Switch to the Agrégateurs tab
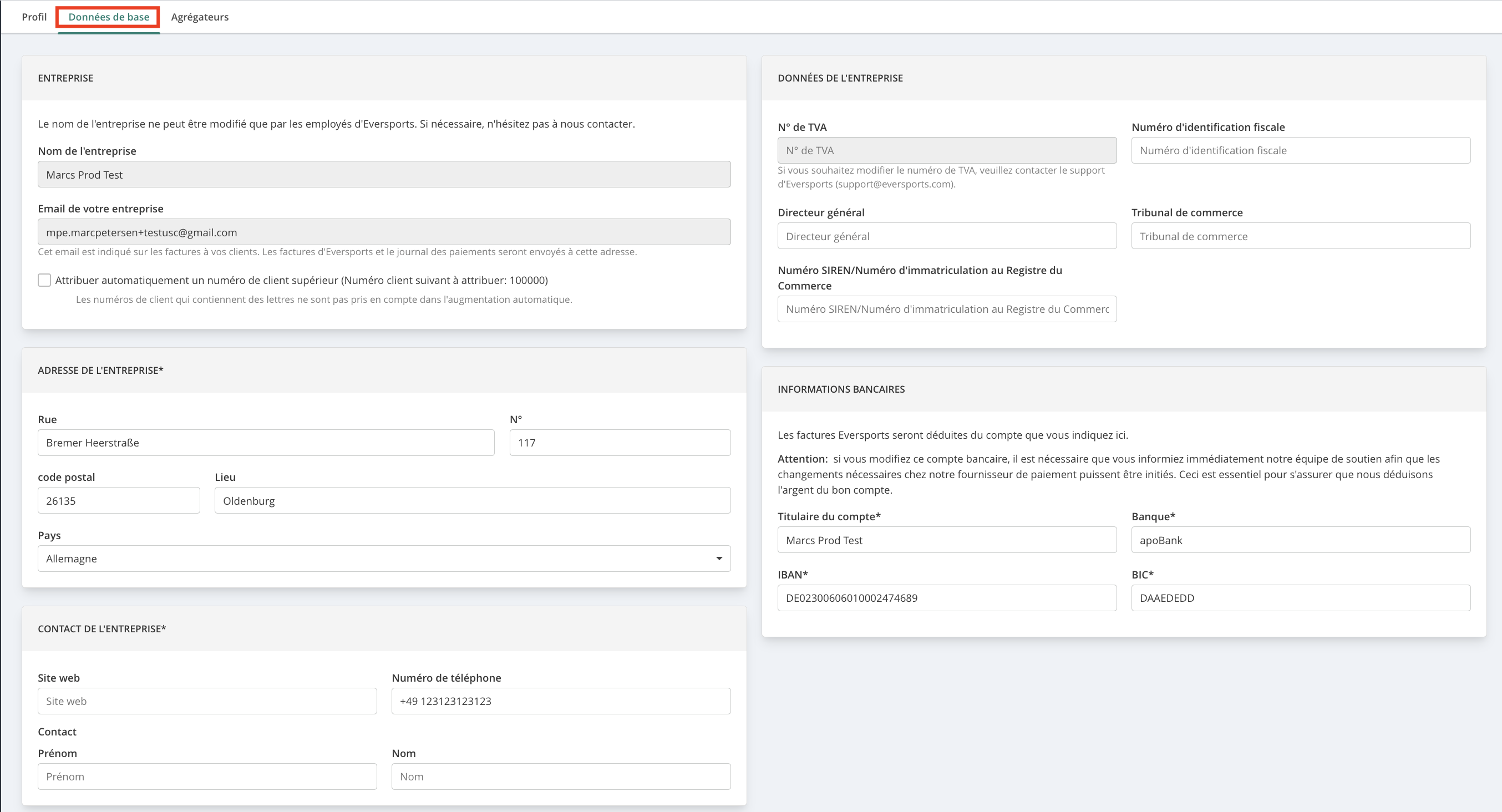This screenshot has width=1502, height=812. (200, 17)
